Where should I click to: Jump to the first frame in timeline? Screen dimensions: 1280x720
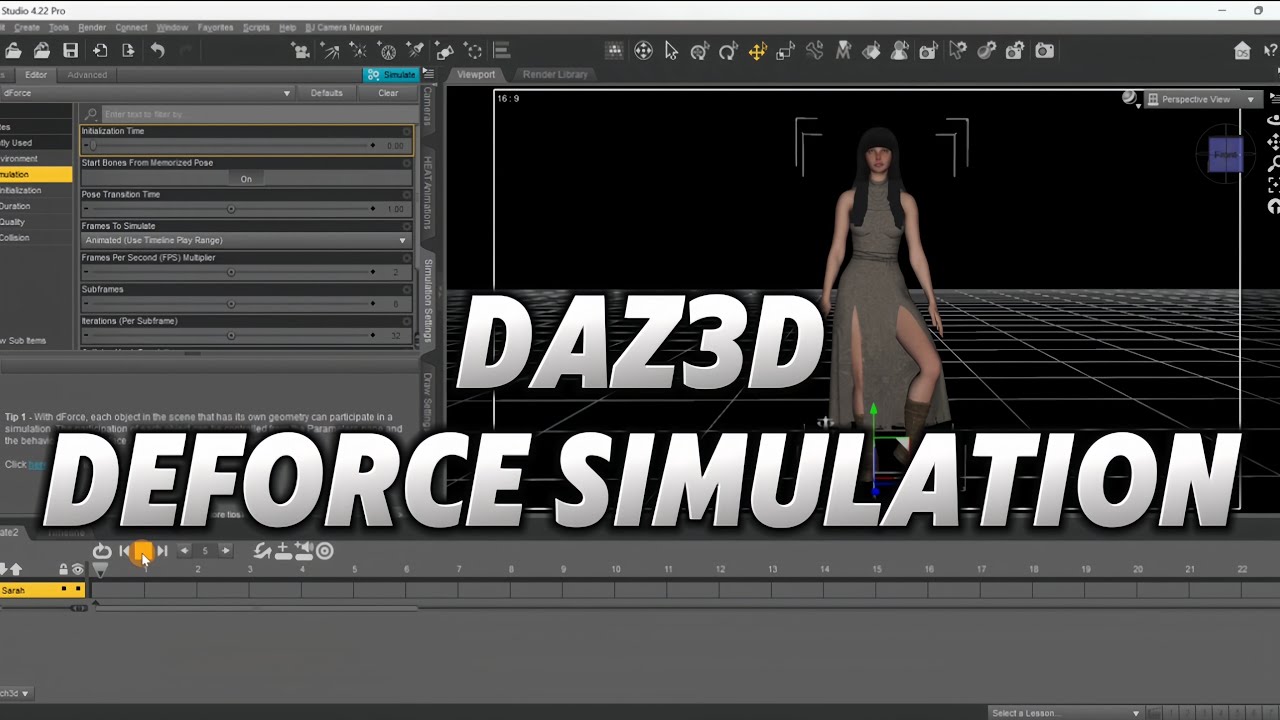(125, 550)
